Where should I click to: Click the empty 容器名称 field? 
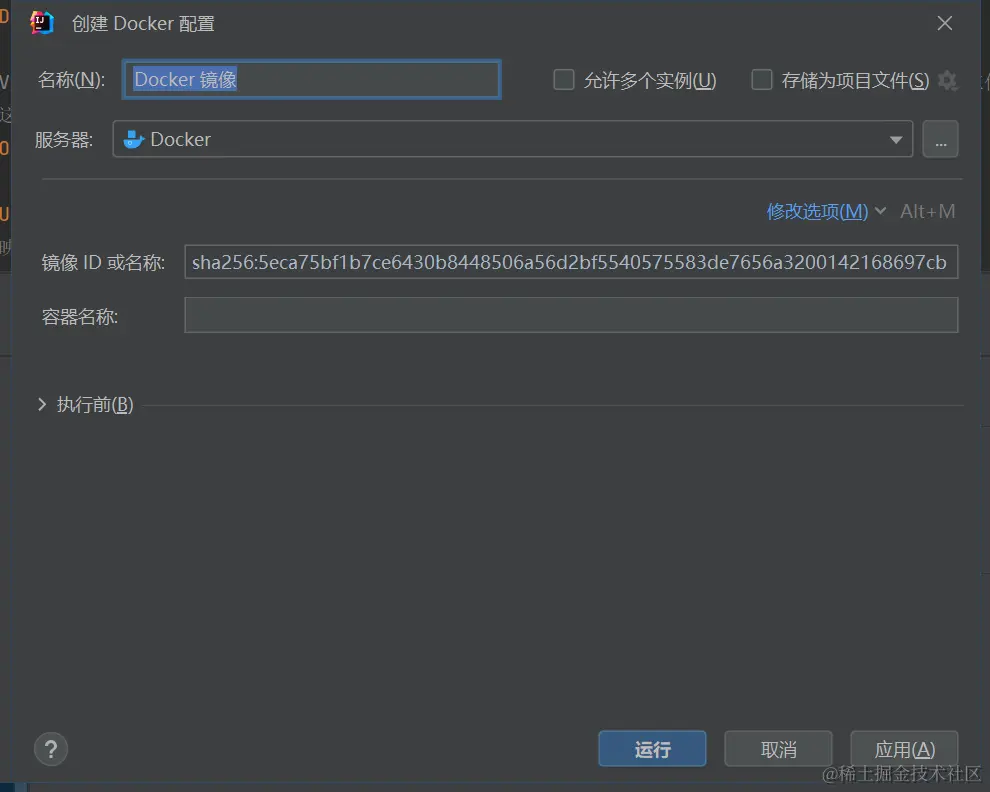(571, 315)
